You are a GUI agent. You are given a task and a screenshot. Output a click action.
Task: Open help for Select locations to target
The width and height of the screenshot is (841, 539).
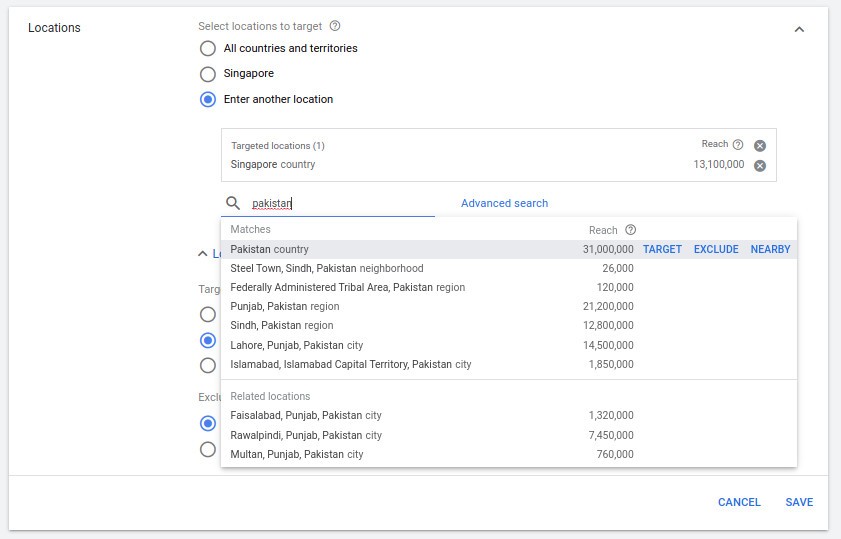tap(335, 26)
